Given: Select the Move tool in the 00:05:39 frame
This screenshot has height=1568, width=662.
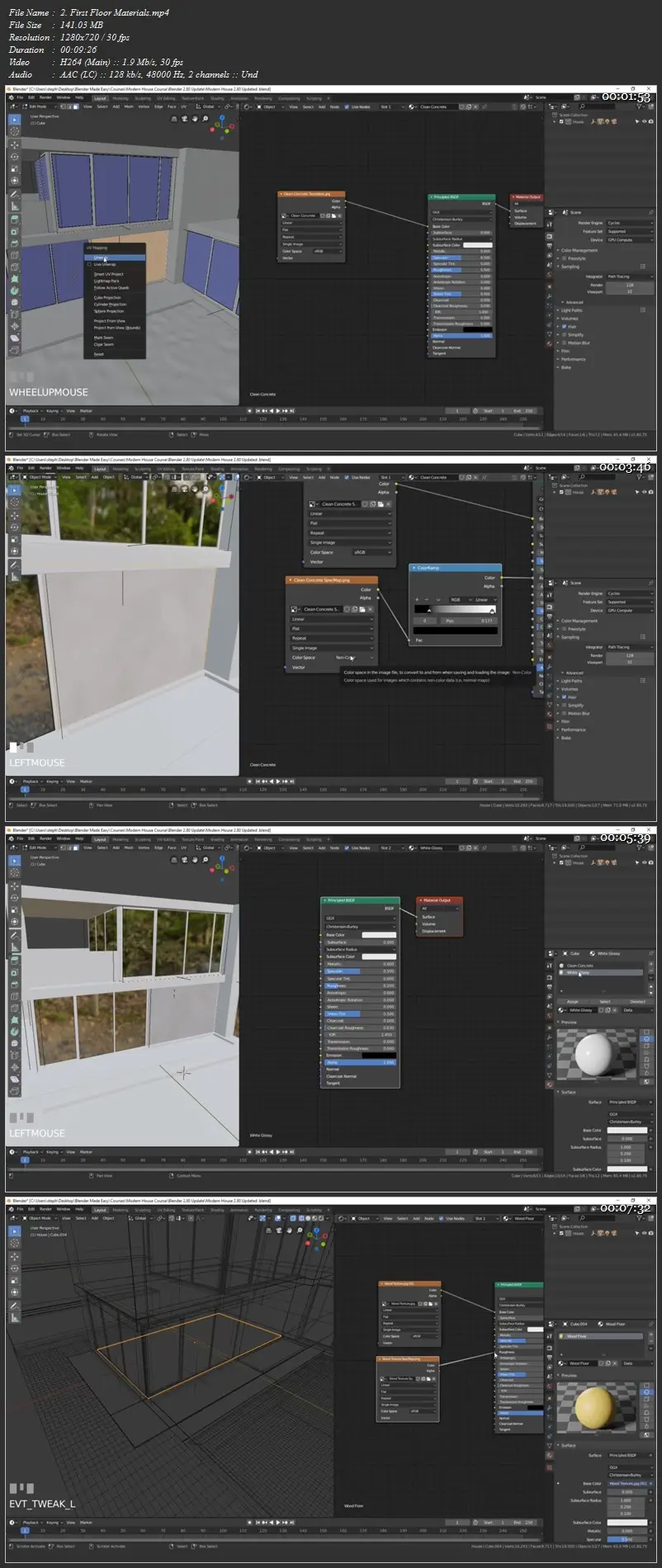Looking at the screenshot, I should [14, 885].
